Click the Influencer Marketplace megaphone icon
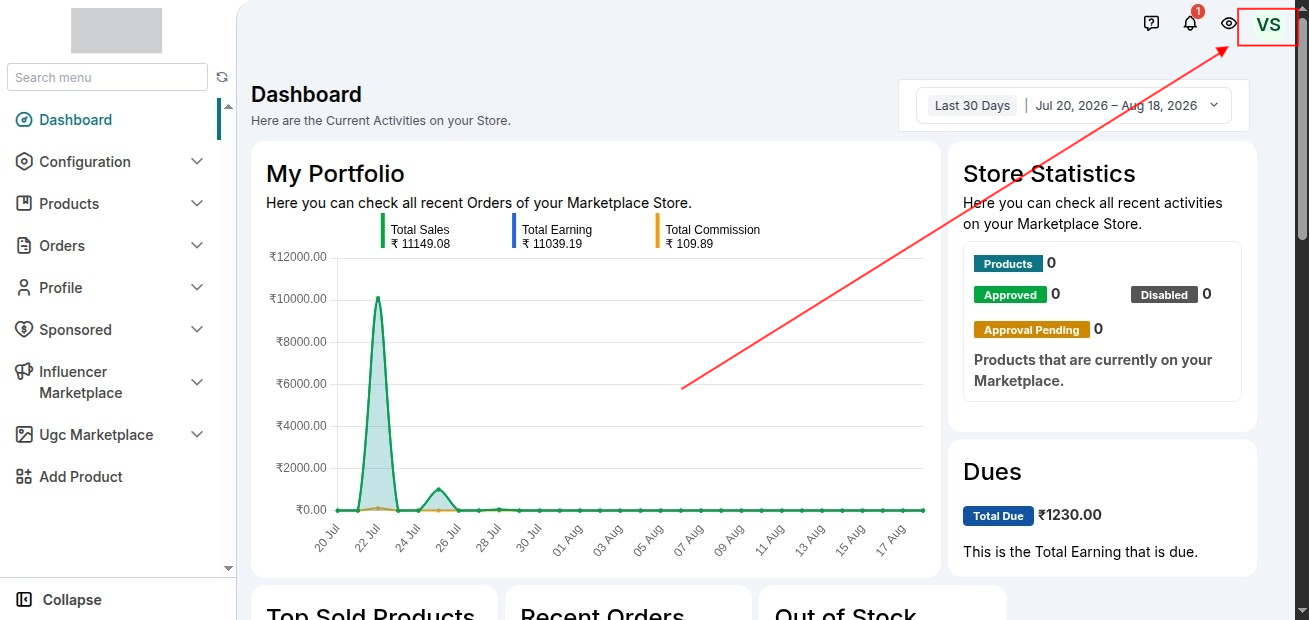Viewport: 1309px width, 620px height. [24, 372]
